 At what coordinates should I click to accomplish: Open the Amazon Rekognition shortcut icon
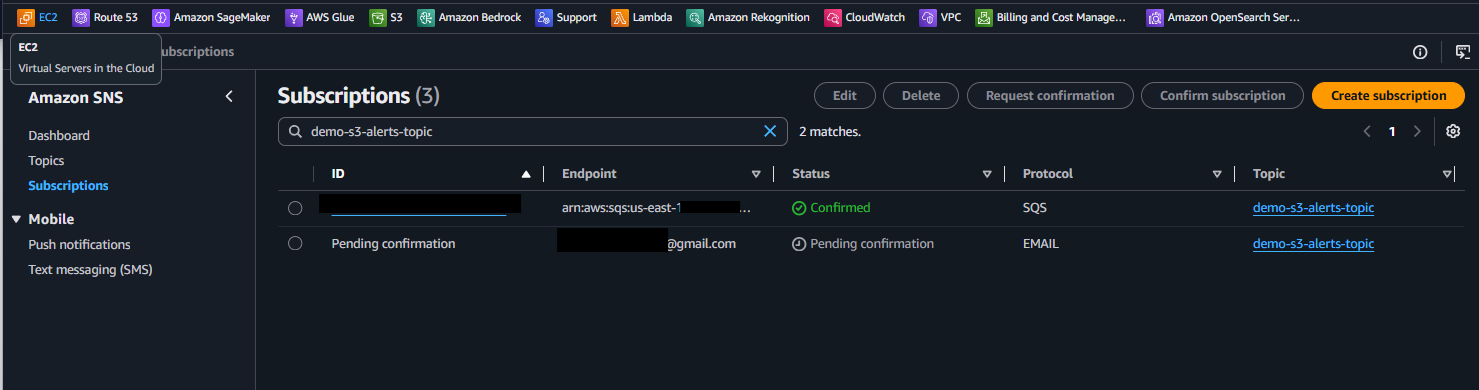click(694, 17)
